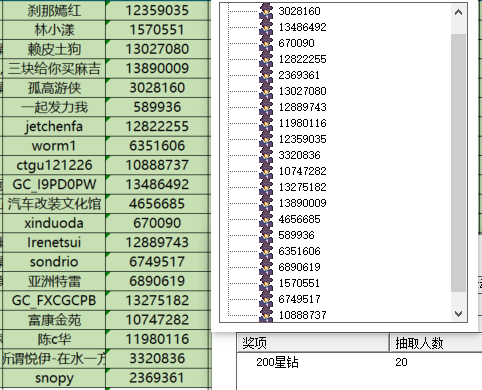Viewport: 482px width, 390px height.
Task: Select tree entry text 2369361
Action: tap(299, 75)
